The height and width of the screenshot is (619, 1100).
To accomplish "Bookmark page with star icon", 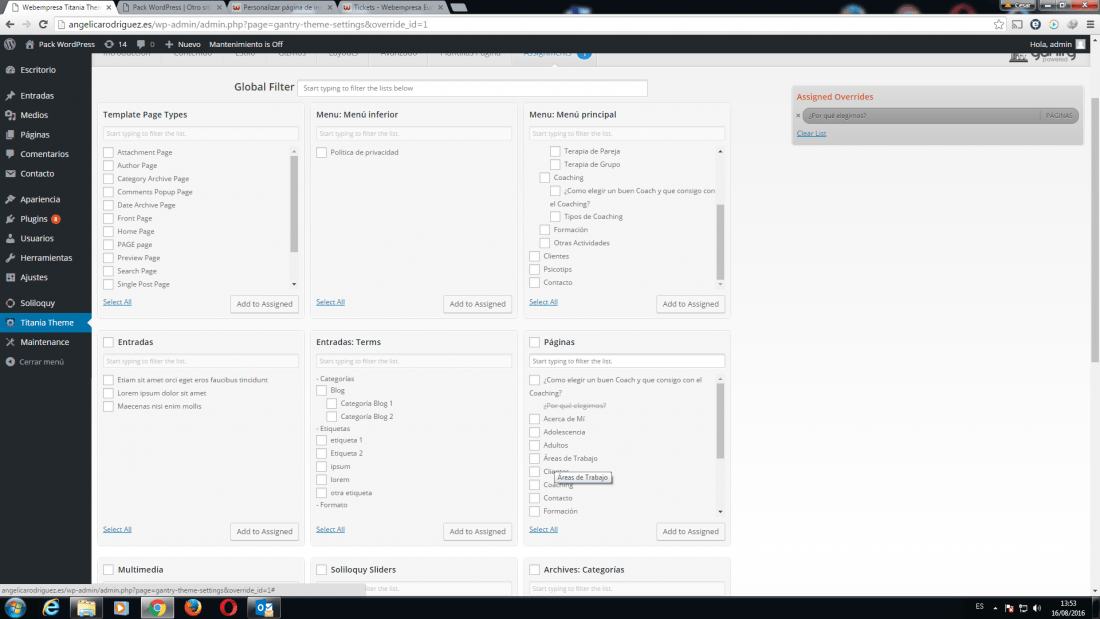I will point(999,24).
